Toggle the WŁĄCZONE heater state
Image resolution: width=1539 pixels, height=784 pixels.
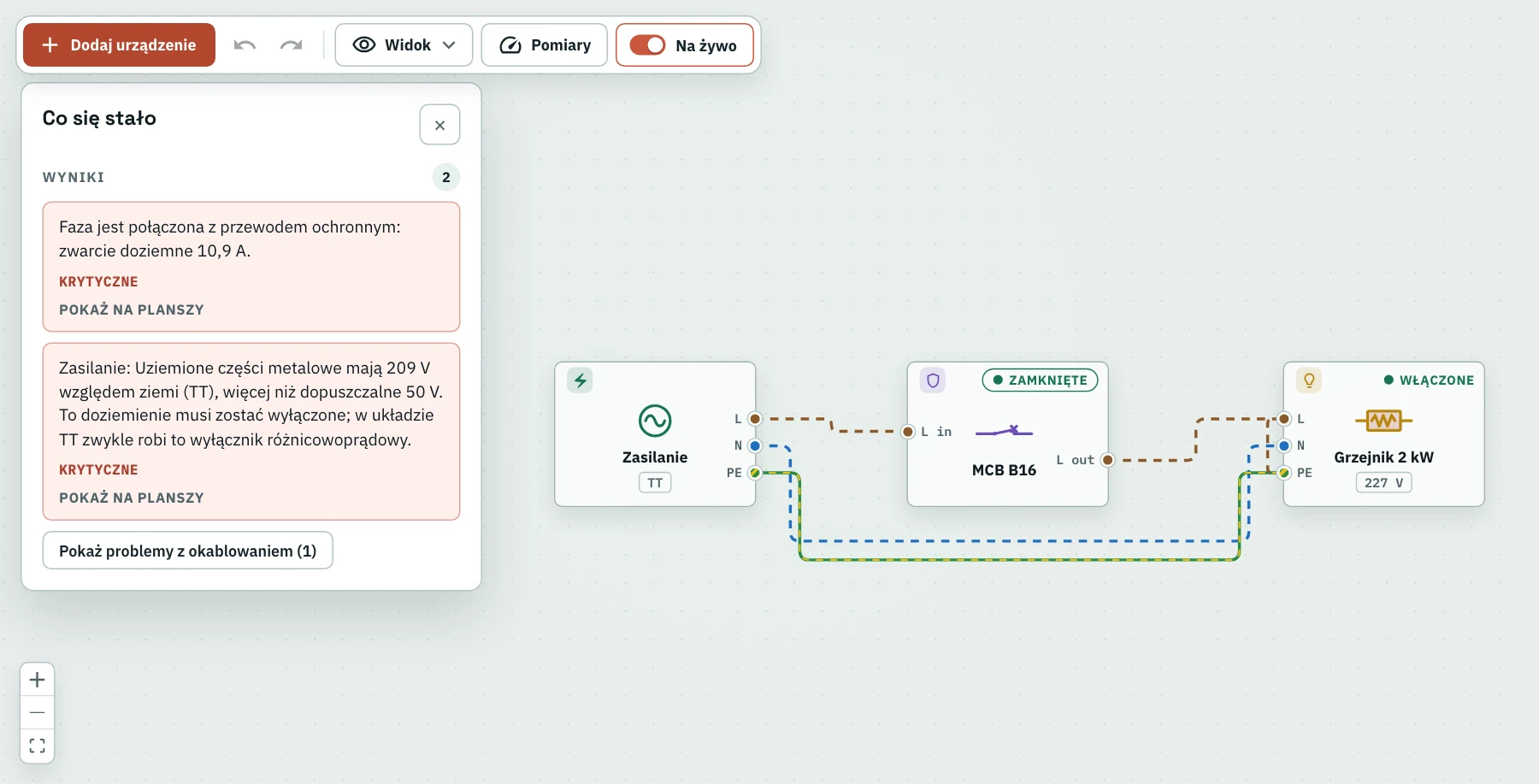pyautogui.click(x=1429, y=380)
